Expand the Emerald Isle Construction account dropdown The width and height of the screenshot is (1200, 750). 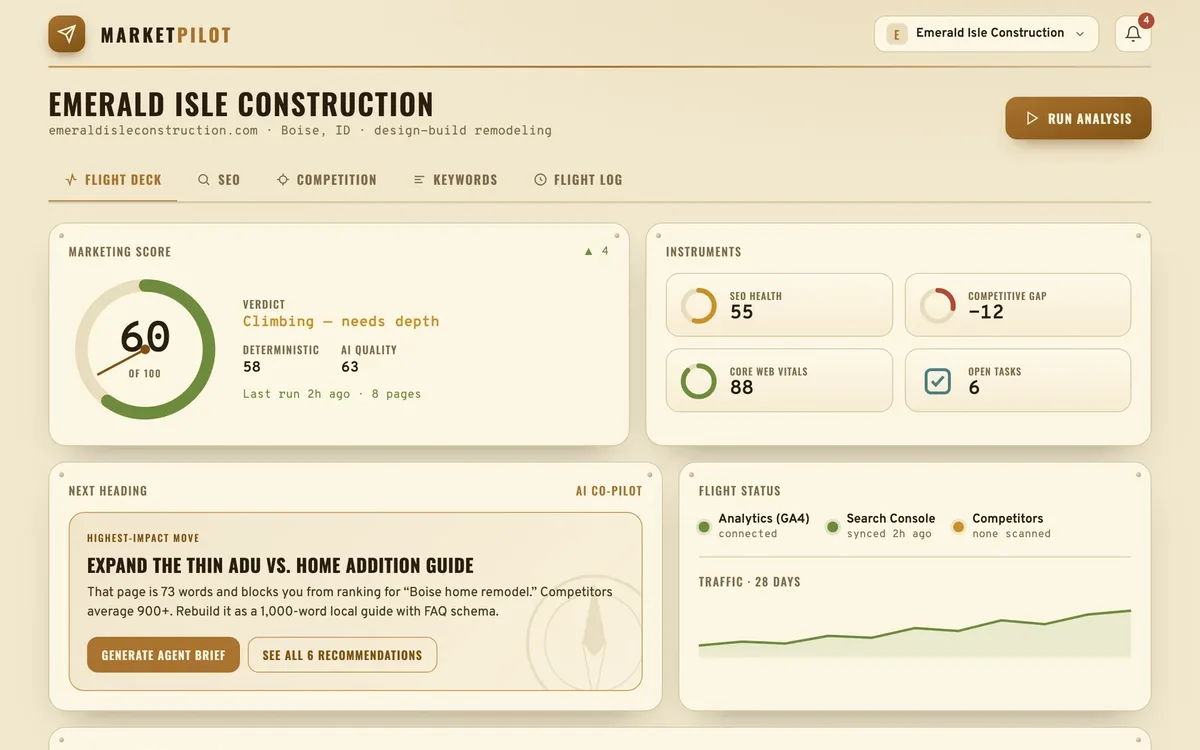(986, 34)
